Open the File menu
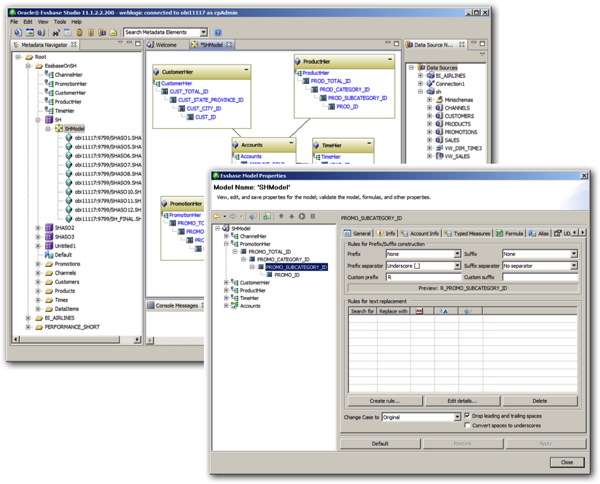600x484 pixels. coord(14,22)
